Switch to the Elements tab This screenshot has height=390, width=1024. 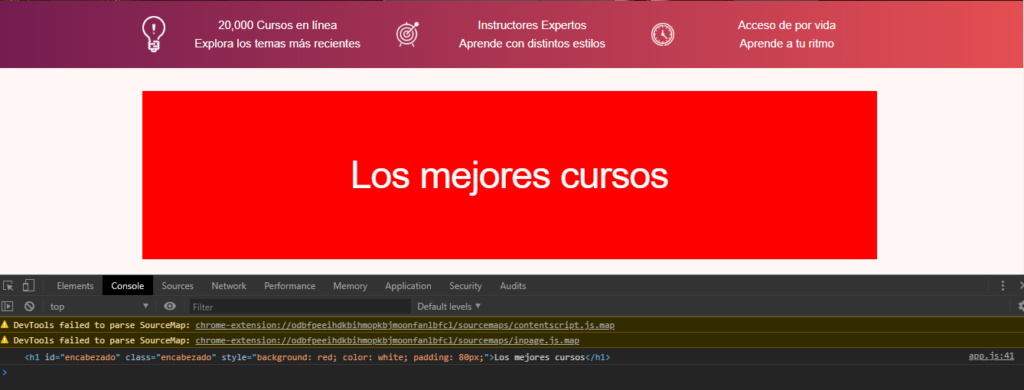(75, 285)
